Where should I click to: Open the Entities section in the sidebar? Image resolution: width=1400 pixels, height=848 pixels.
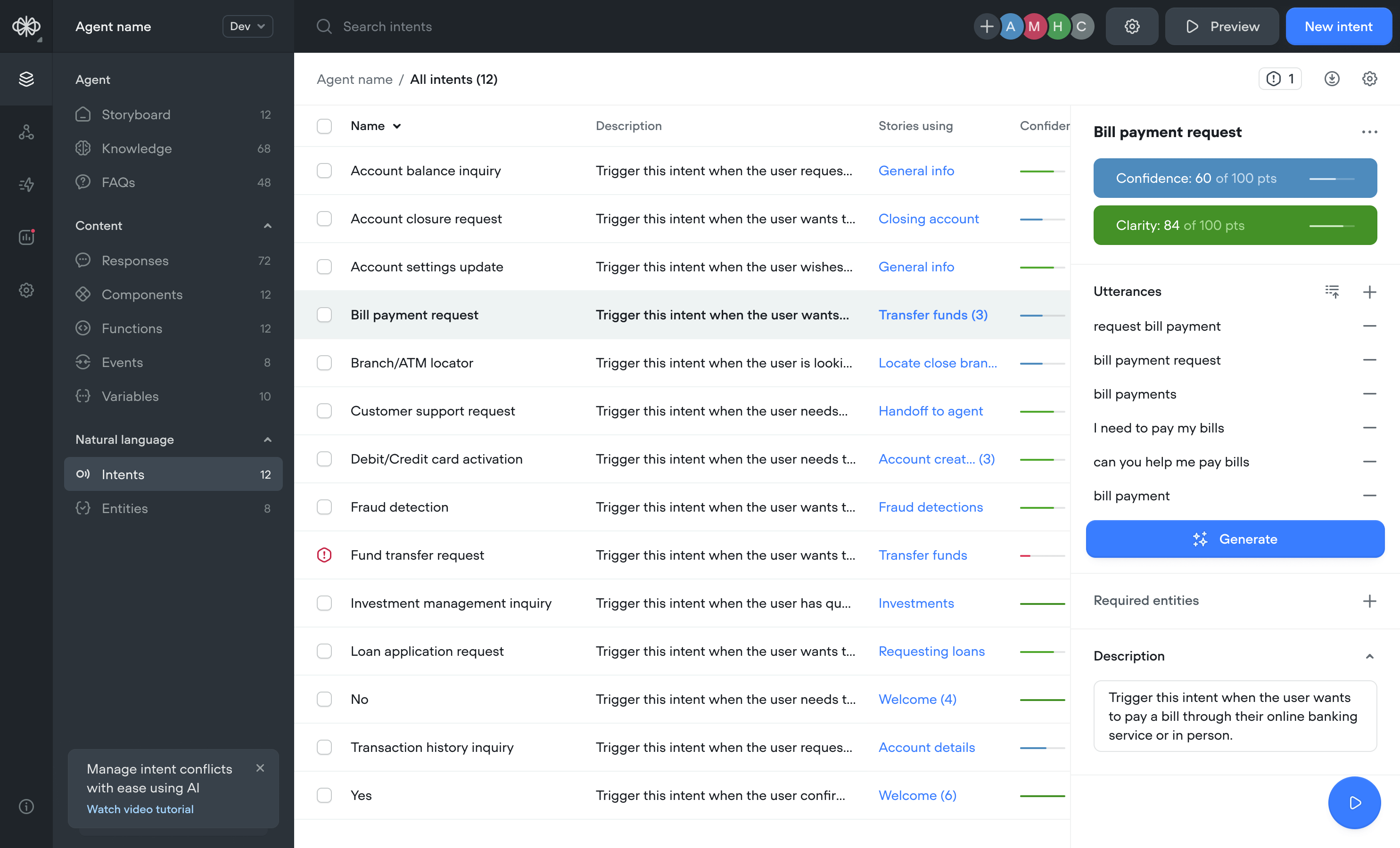[x=124, y=508]
